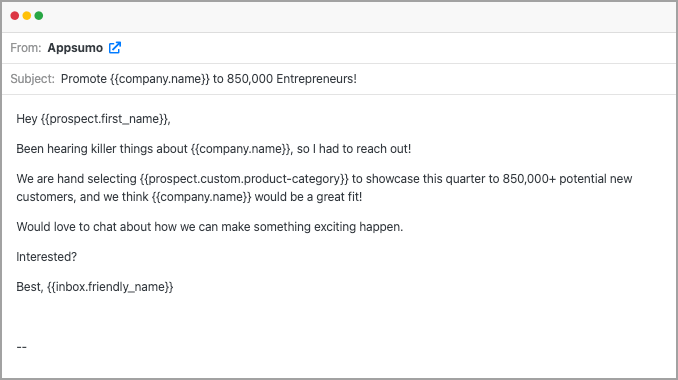Click {{company.name}} before "would be a great fit"
Screen dimensions: 678x380
click(201, 197)
